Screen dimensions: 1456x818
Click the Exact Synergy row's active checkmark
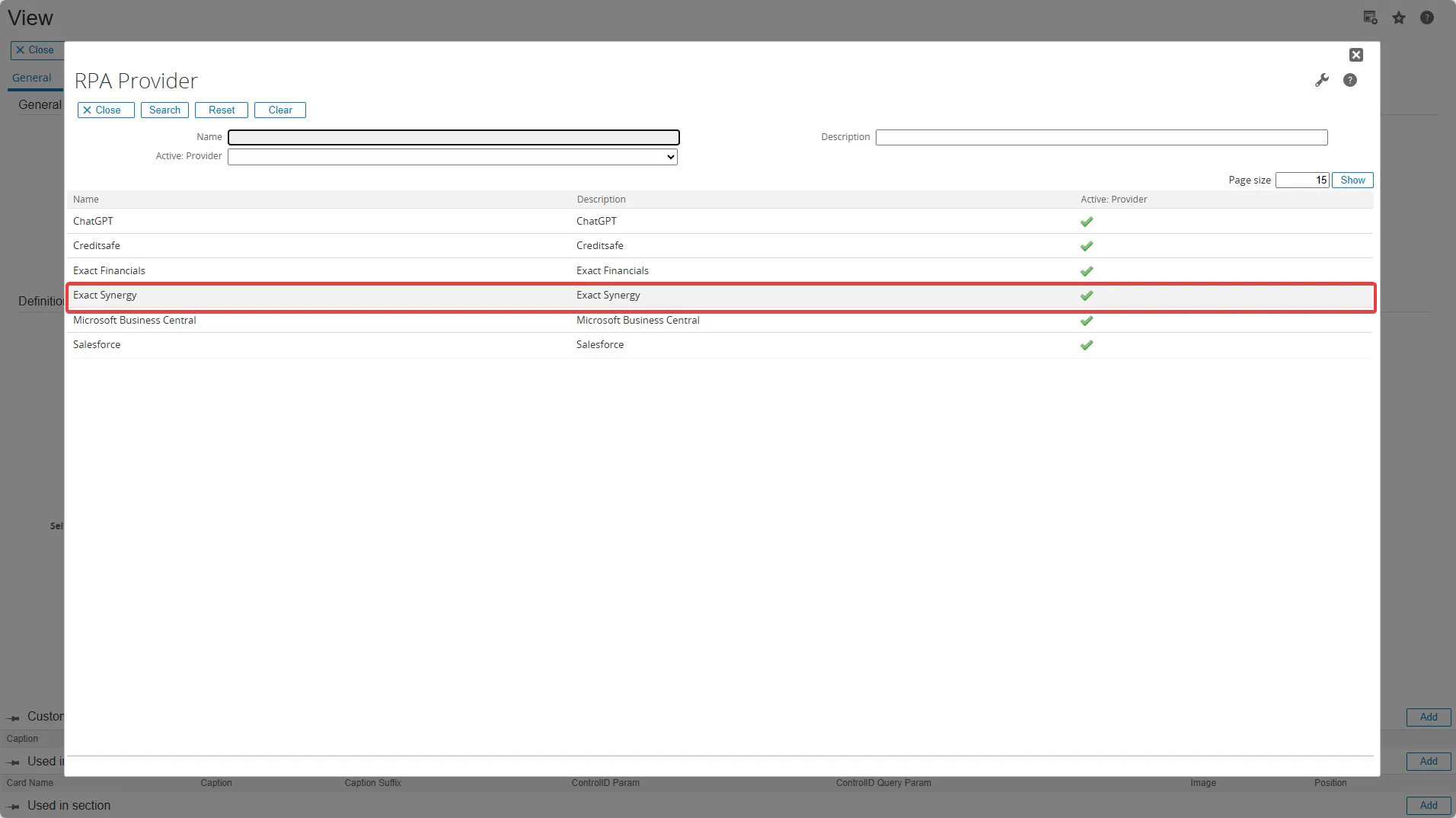[1087, 296]
